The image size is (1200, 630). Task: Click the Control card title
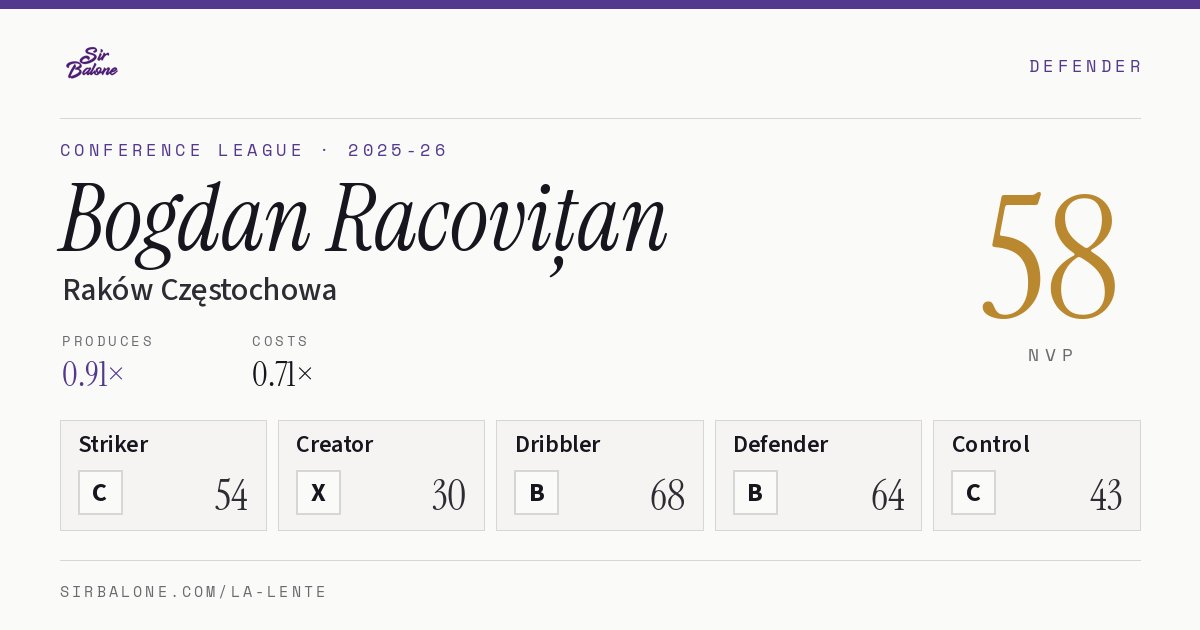990,444
